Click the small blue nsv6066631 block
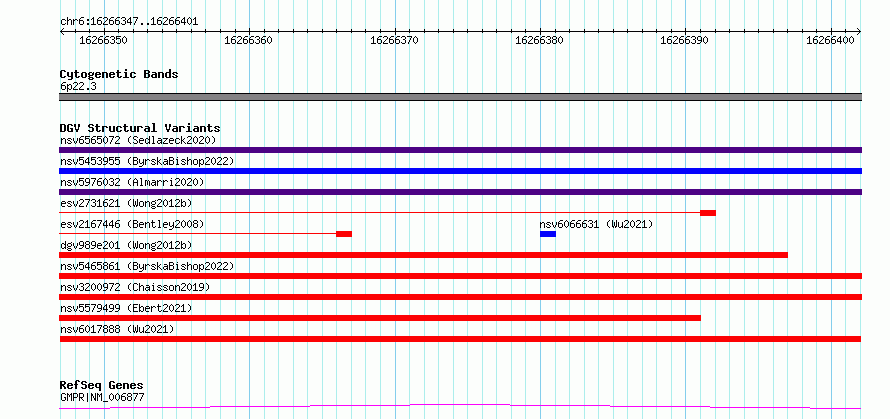 (x=548, y=234)
